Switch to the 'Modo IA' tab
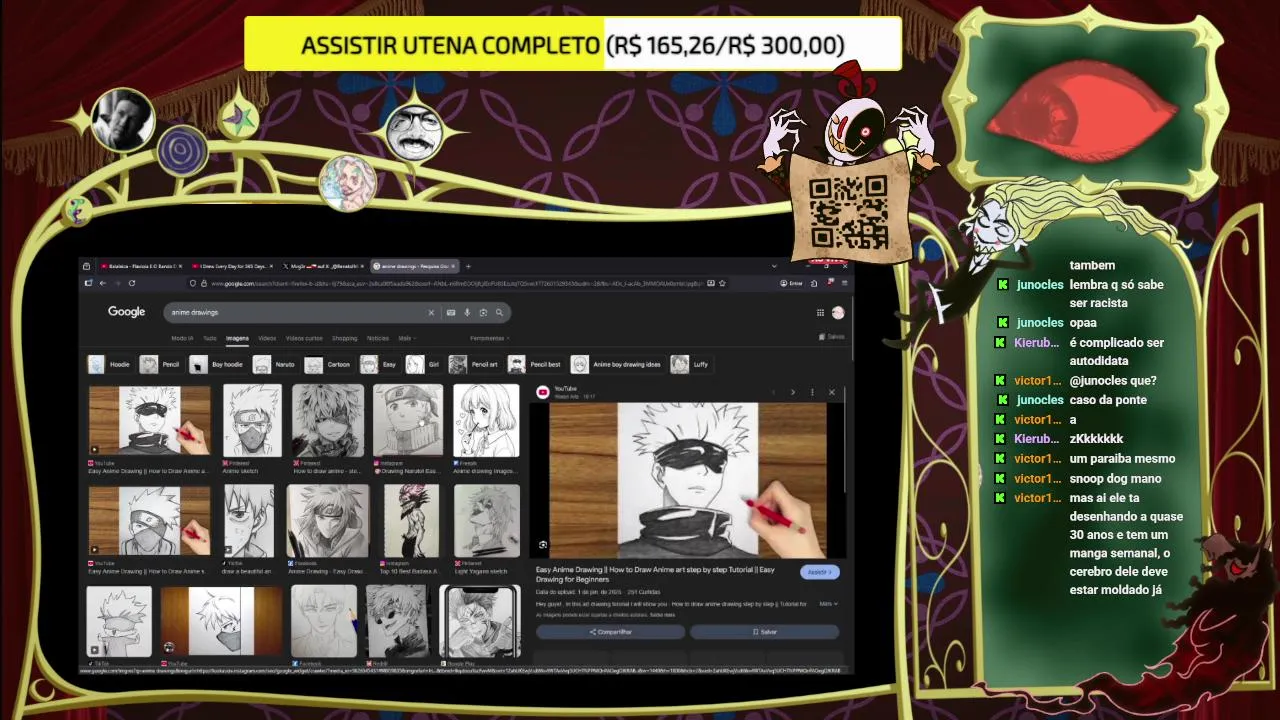Viewport: 1280px width, 720px height. point(182,338)
